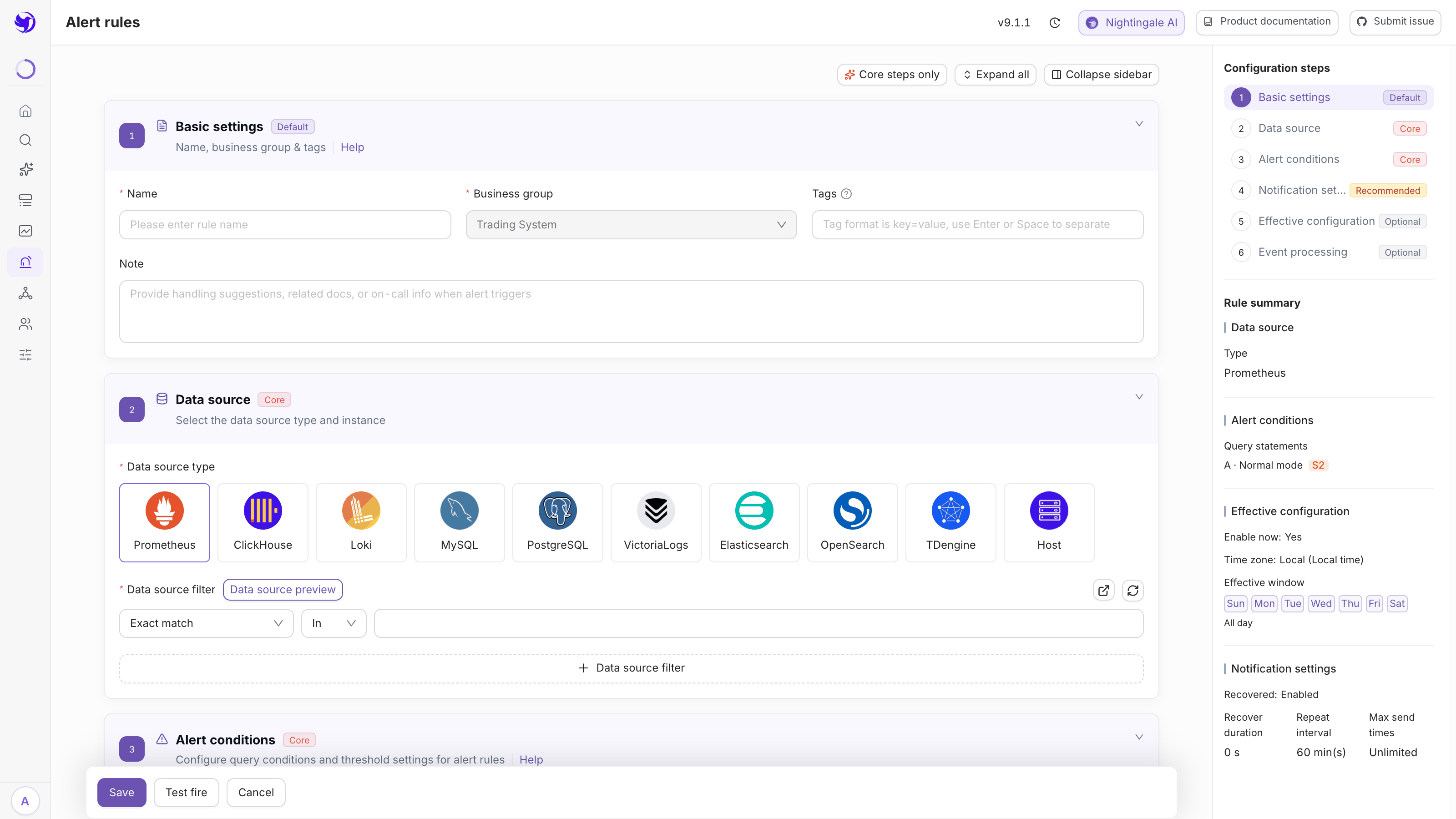This screenshot has height=819, width=1456.
Task: Open the topology nodes icon in sidebar
Action: (x=25, y=293)
